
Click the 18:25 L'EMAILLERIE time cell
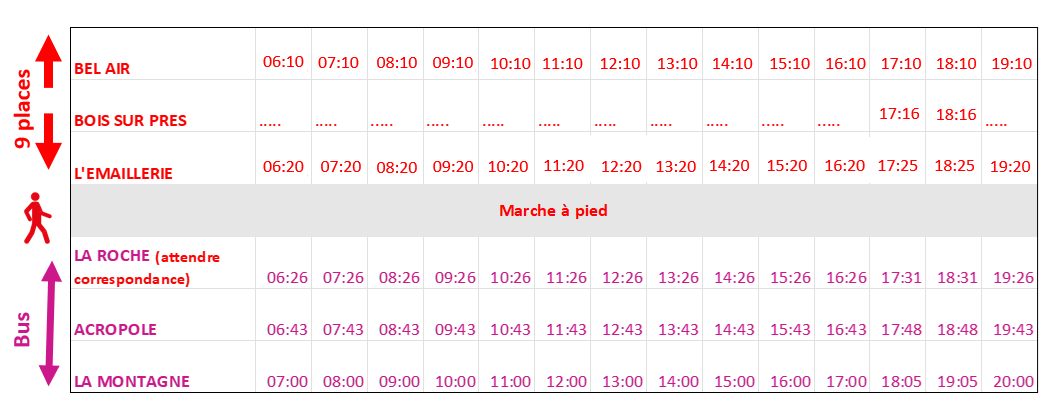956,165
